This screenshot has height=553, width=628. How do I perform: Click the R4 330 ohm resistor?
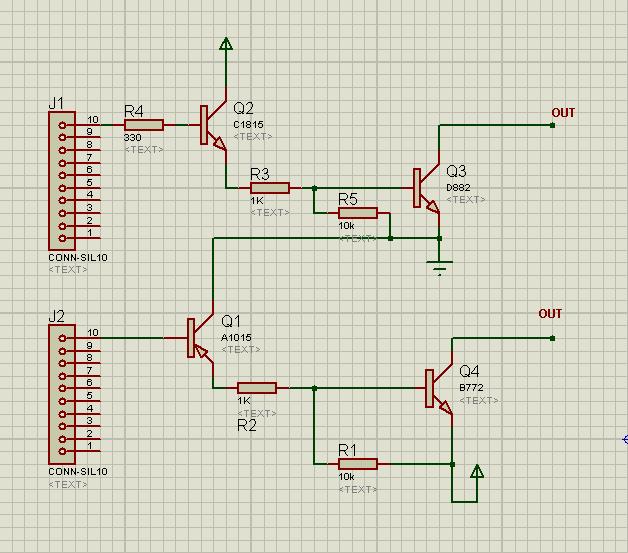pyautogui.click(x=144, y=125)
